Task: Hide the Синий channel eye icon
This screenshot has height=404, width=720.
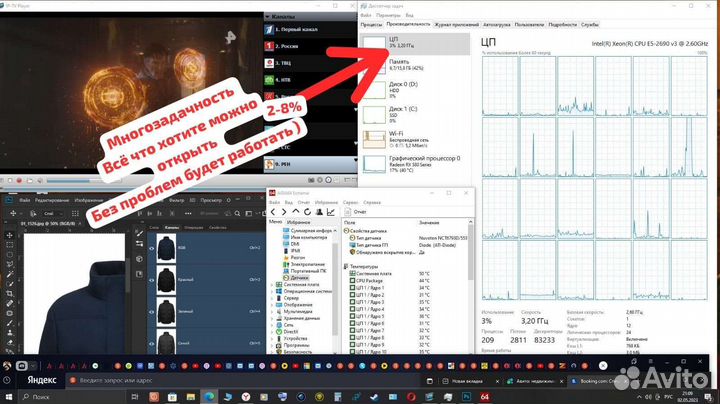Action: 152,343
